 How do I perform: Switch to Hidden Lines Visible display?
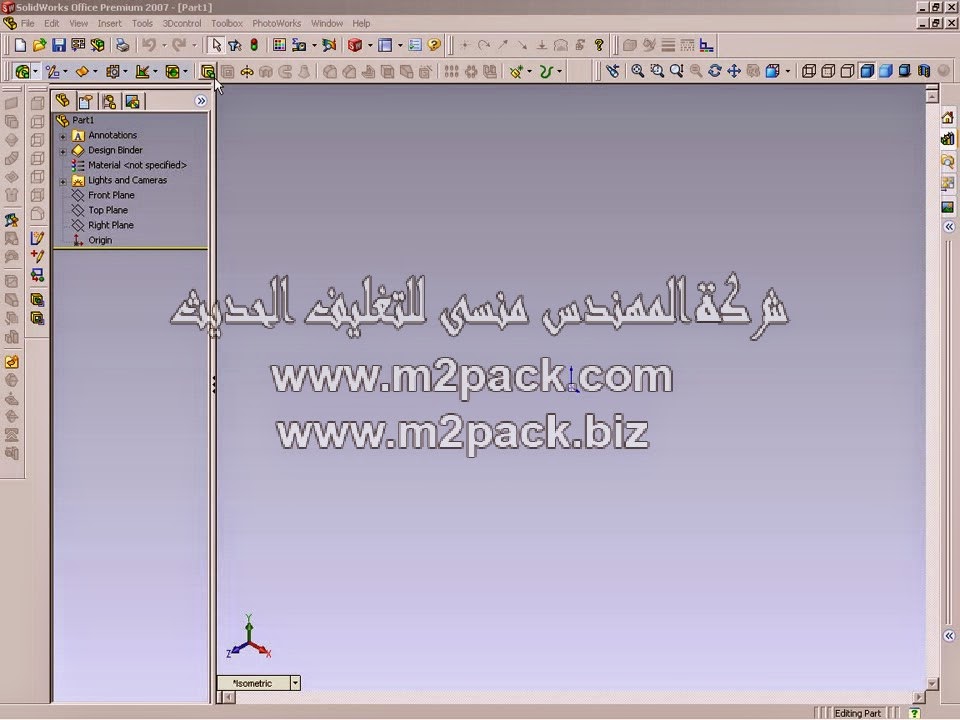coord(828,71)
